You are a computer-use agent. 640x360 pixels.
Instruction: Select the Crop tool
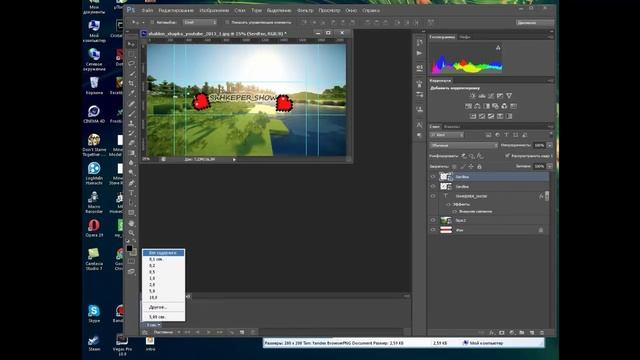point(131,83)
